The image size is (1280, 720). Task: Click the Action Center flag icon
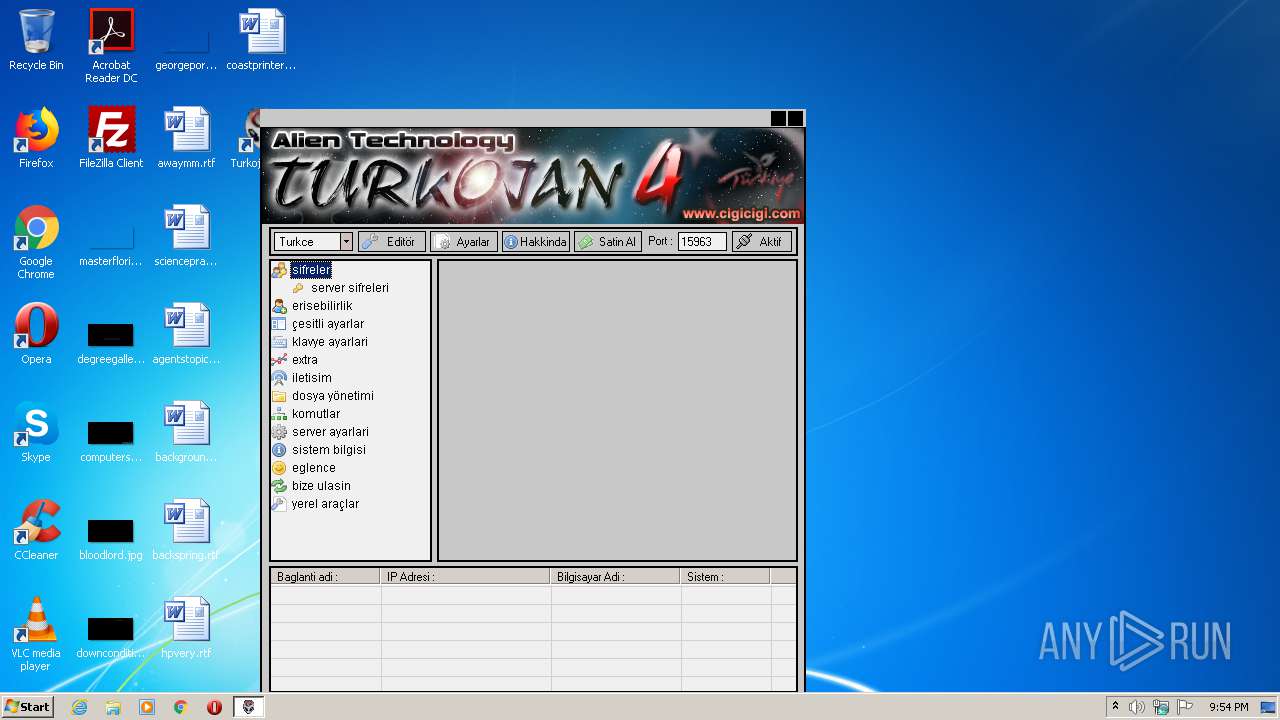coord(1185,707)
